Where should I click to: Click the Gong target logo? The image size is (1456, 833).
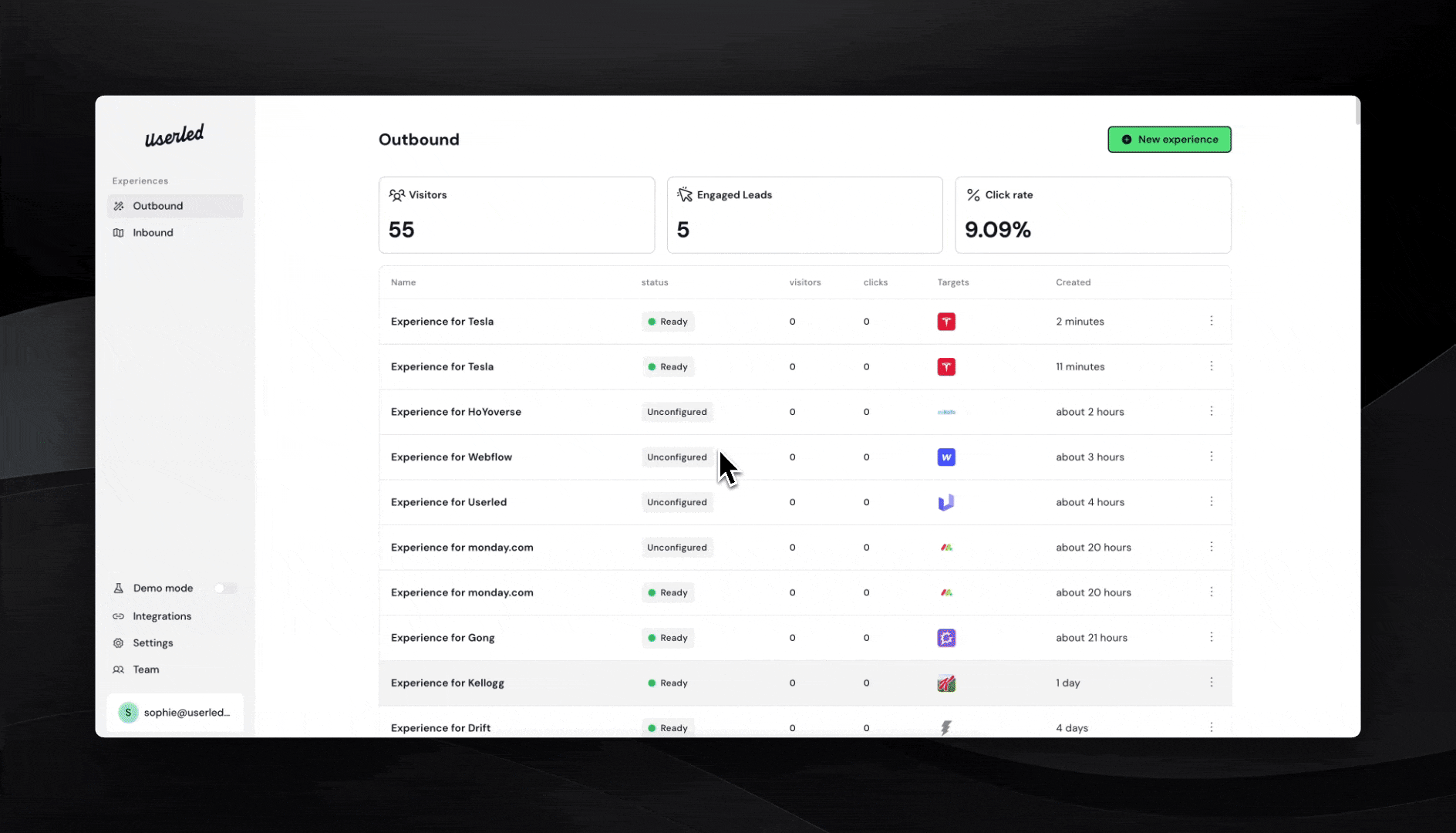click(x=946, y=638)
